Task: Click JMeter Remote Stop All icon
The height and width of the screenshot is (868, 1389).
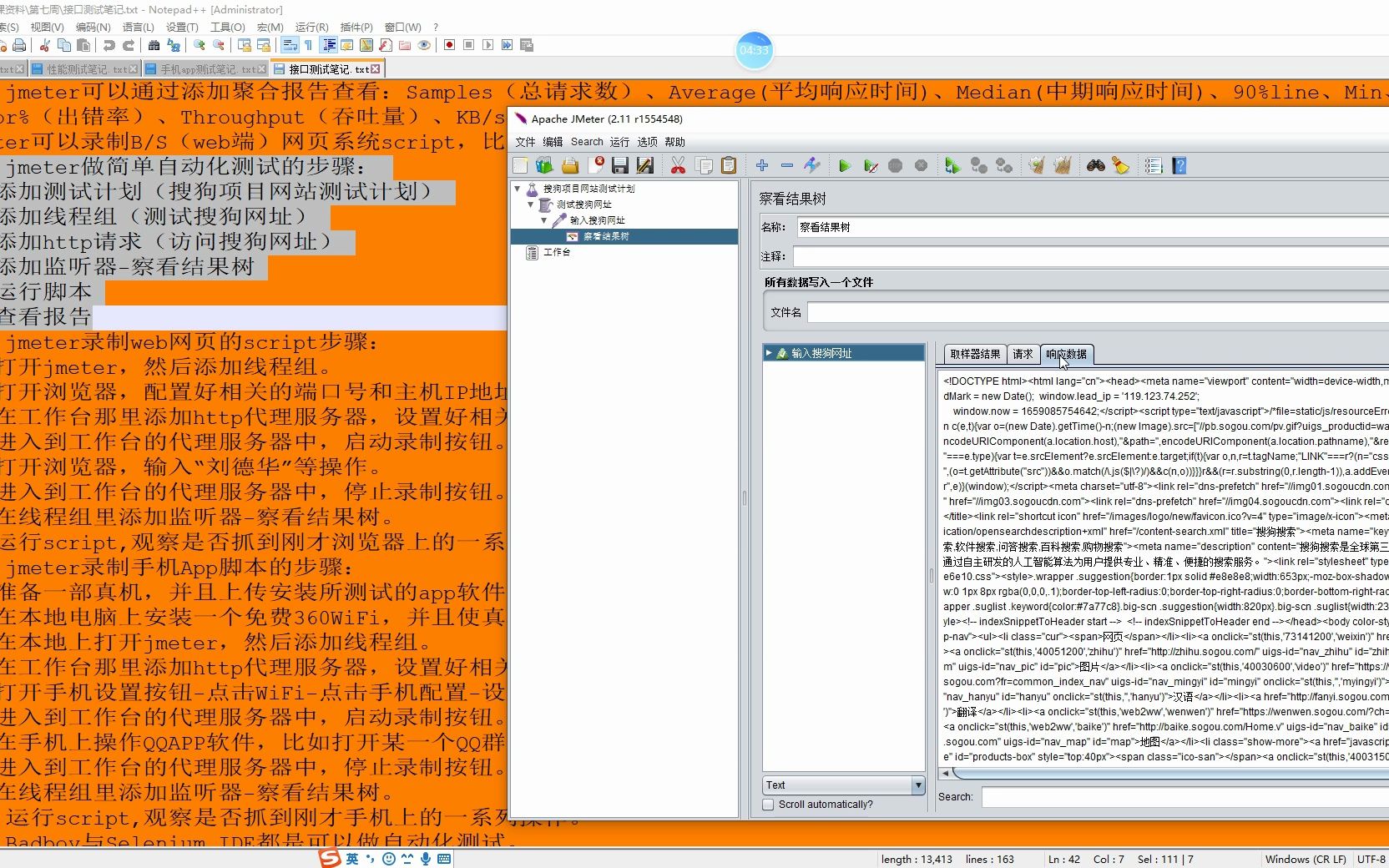Action: pyautogui.click(x=978, y=166)
